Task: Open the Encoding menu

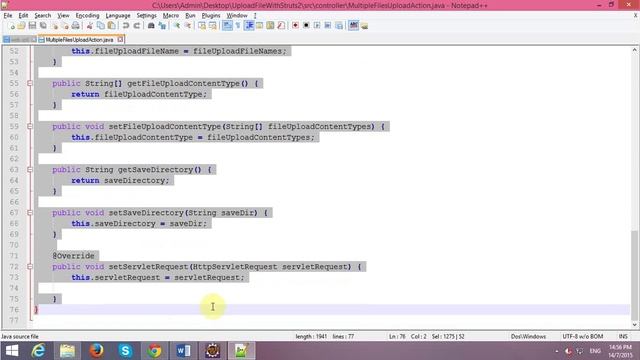Action: point(87,16)
